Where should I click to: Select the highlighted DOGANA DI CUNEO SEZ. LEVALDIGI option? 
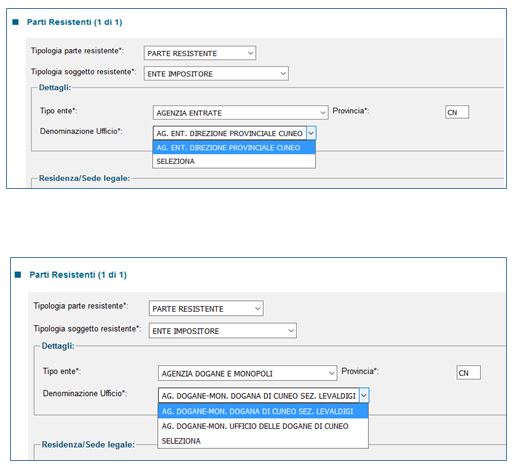pos(263,411)
